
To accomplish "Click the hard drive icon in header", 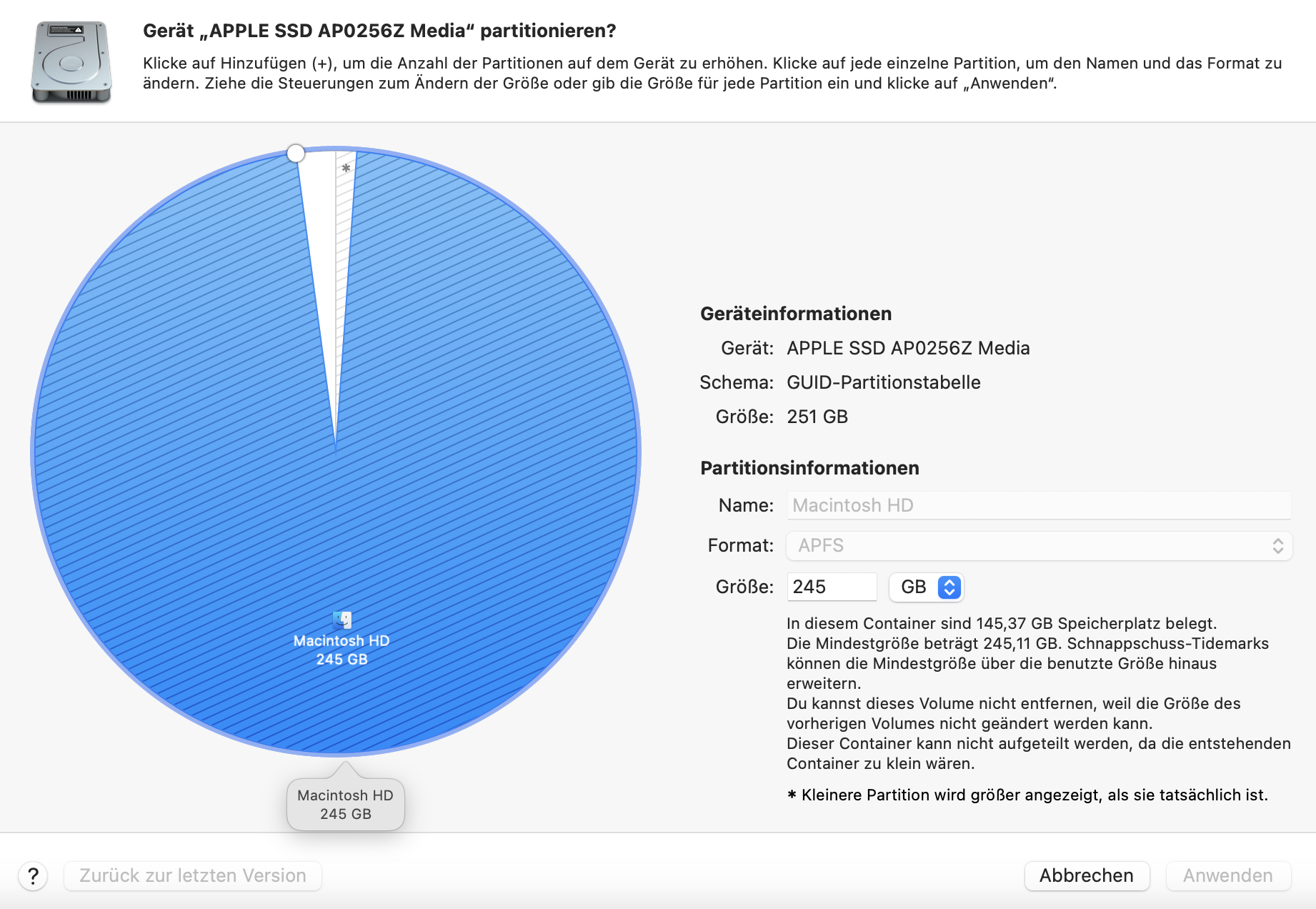I will click(71, 61).
